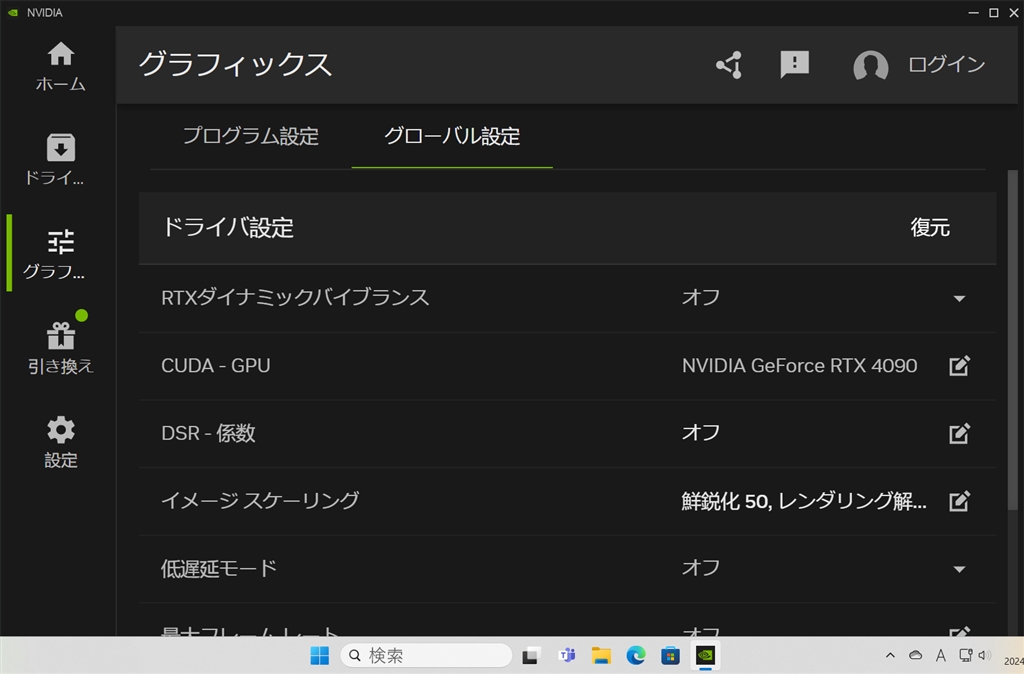The image size is (1024, 674).
Task: Click the taskbar 検索 search box
Action: coord(426,655)
